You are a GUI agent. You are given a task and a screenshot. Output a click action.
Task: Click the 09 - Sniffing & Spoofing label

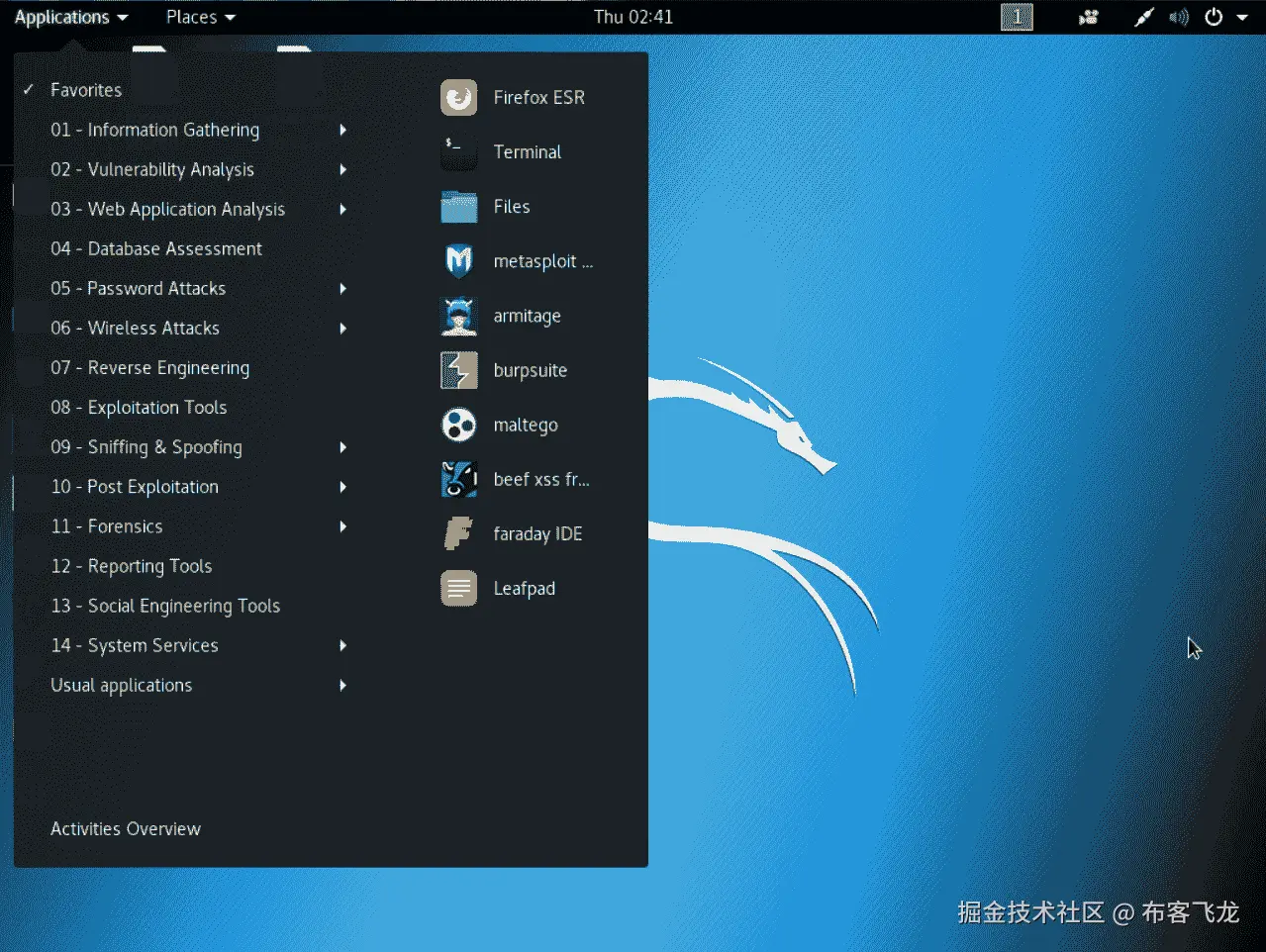[x=146, y=447]
